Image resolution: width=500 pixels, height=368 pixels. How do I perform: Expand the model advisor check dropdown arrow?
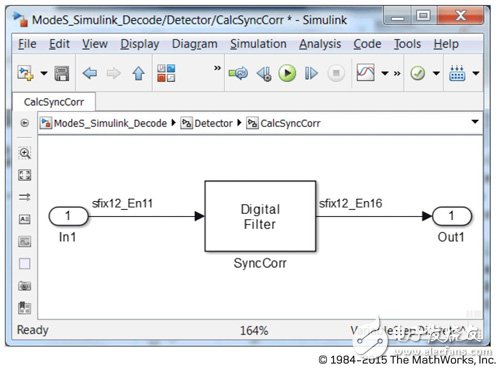tap(436, 73)
